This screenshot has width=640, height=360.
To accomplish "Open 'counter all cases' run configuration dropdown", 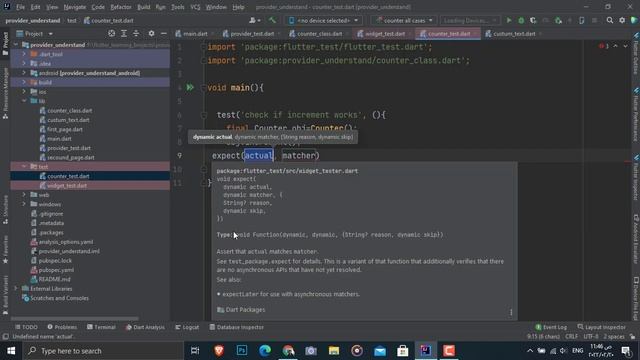I will [x=403, y=20].
